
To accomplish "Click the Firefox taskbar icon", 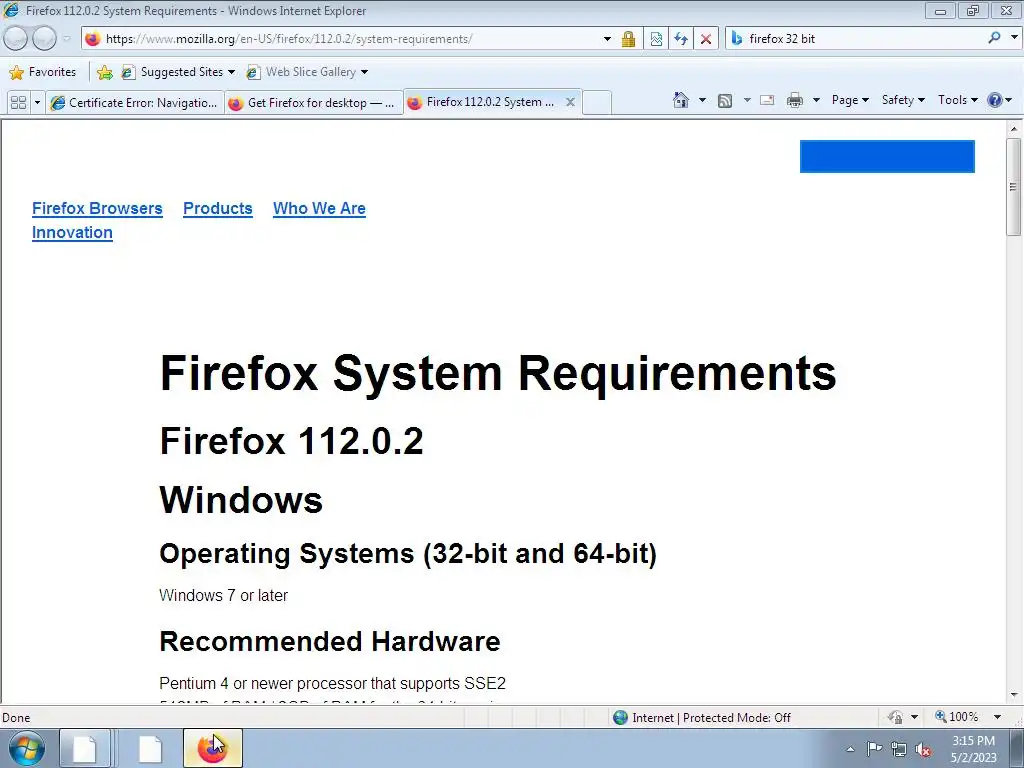I will pos(212,748).
